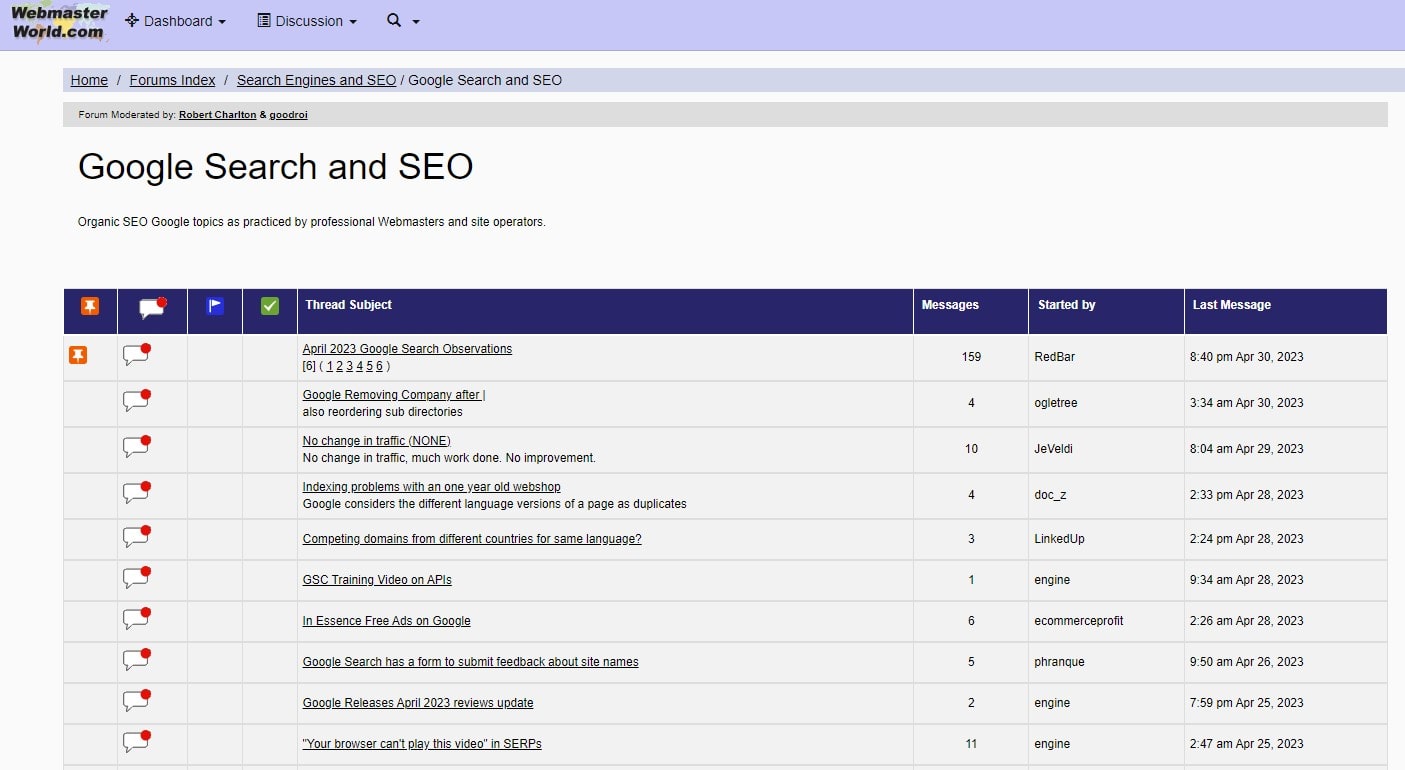
Task: Click new-message bubble for April 2023 Observations
Action: tap(137, 355)
